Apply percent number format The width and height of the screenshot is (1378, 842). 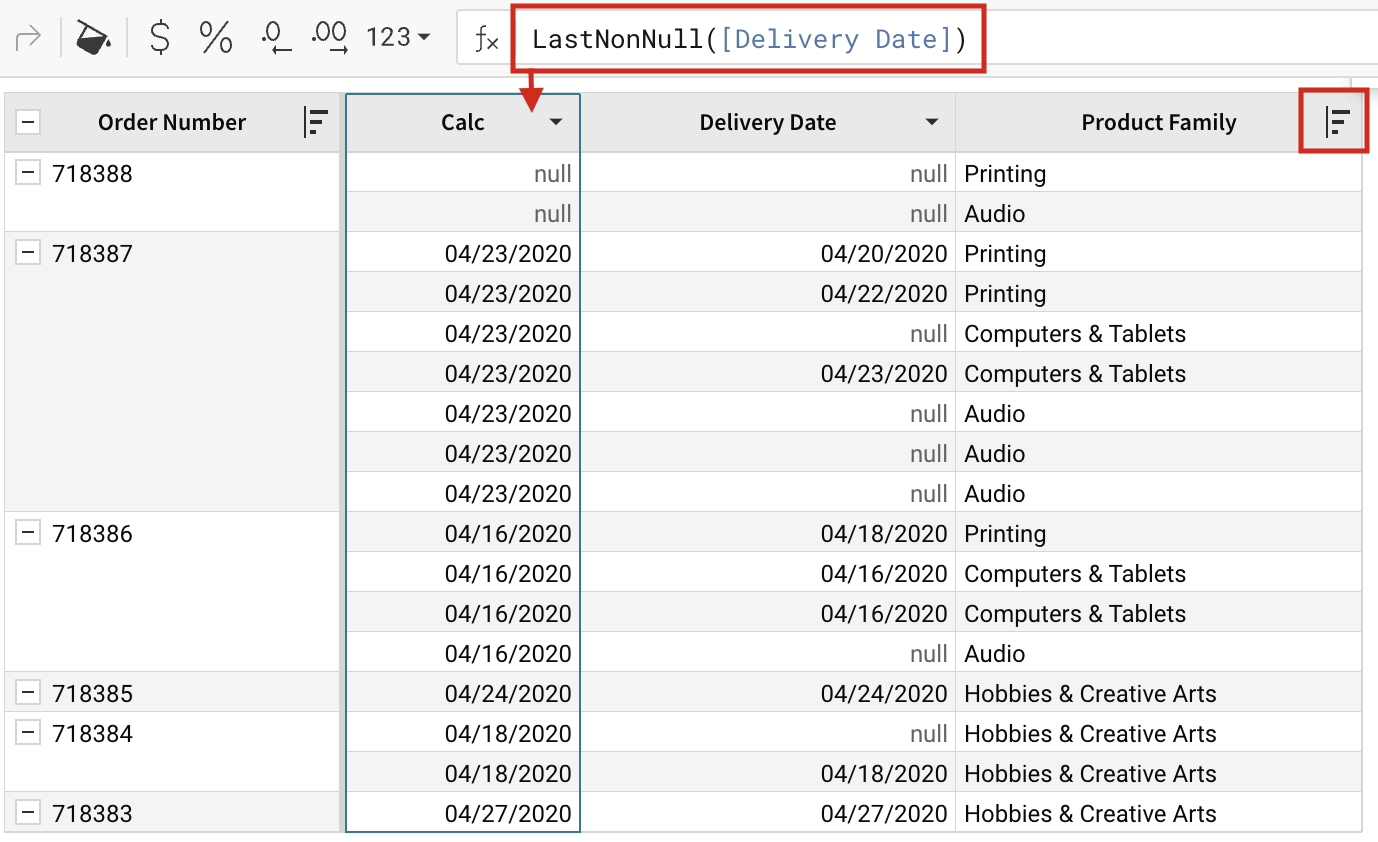pos(215,38)
